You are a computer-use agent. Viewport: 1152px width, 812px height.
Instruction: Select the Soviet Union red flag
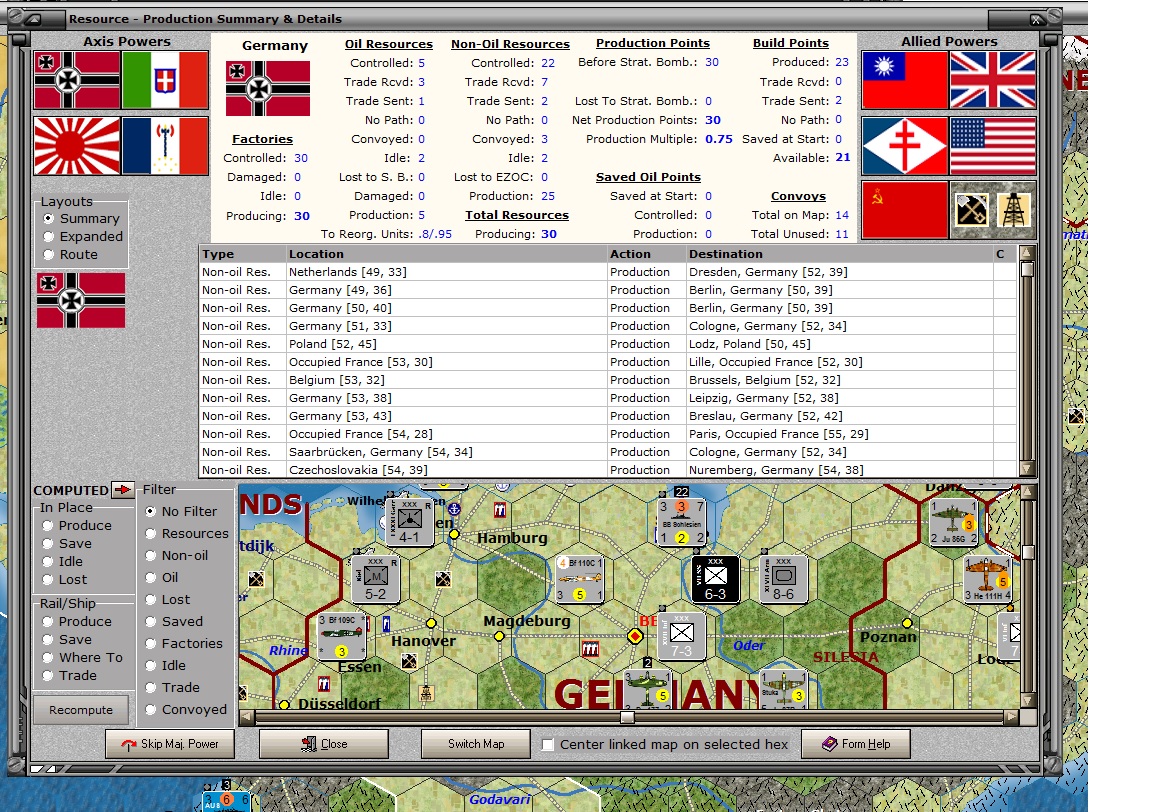pos(905,210)
